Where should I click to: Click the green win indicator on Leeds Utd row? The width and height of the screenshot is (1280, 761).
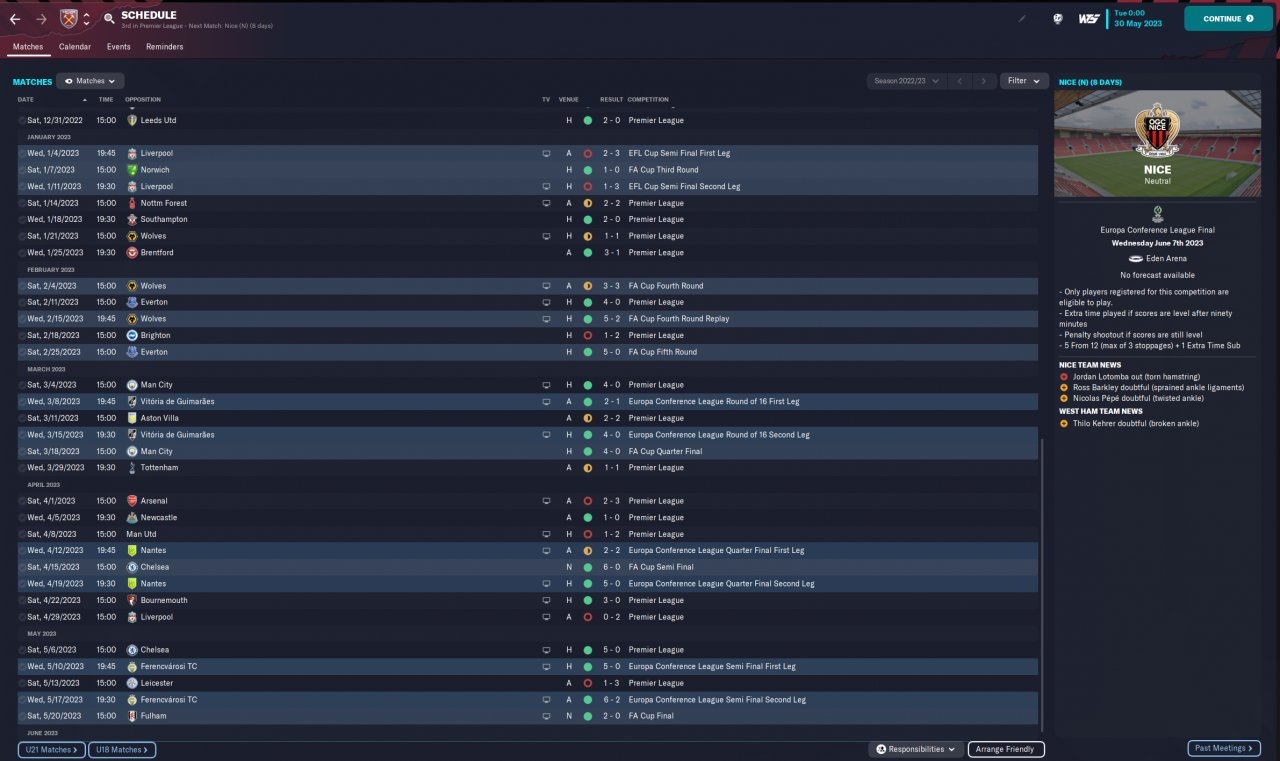click(x=587, y=120)
